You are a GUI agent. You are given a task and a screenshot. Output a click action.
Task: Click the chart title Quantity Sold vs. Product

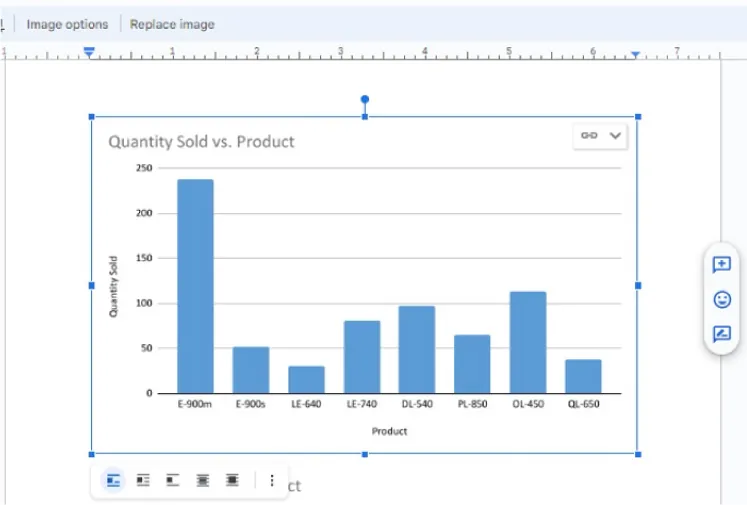point(201,142)
